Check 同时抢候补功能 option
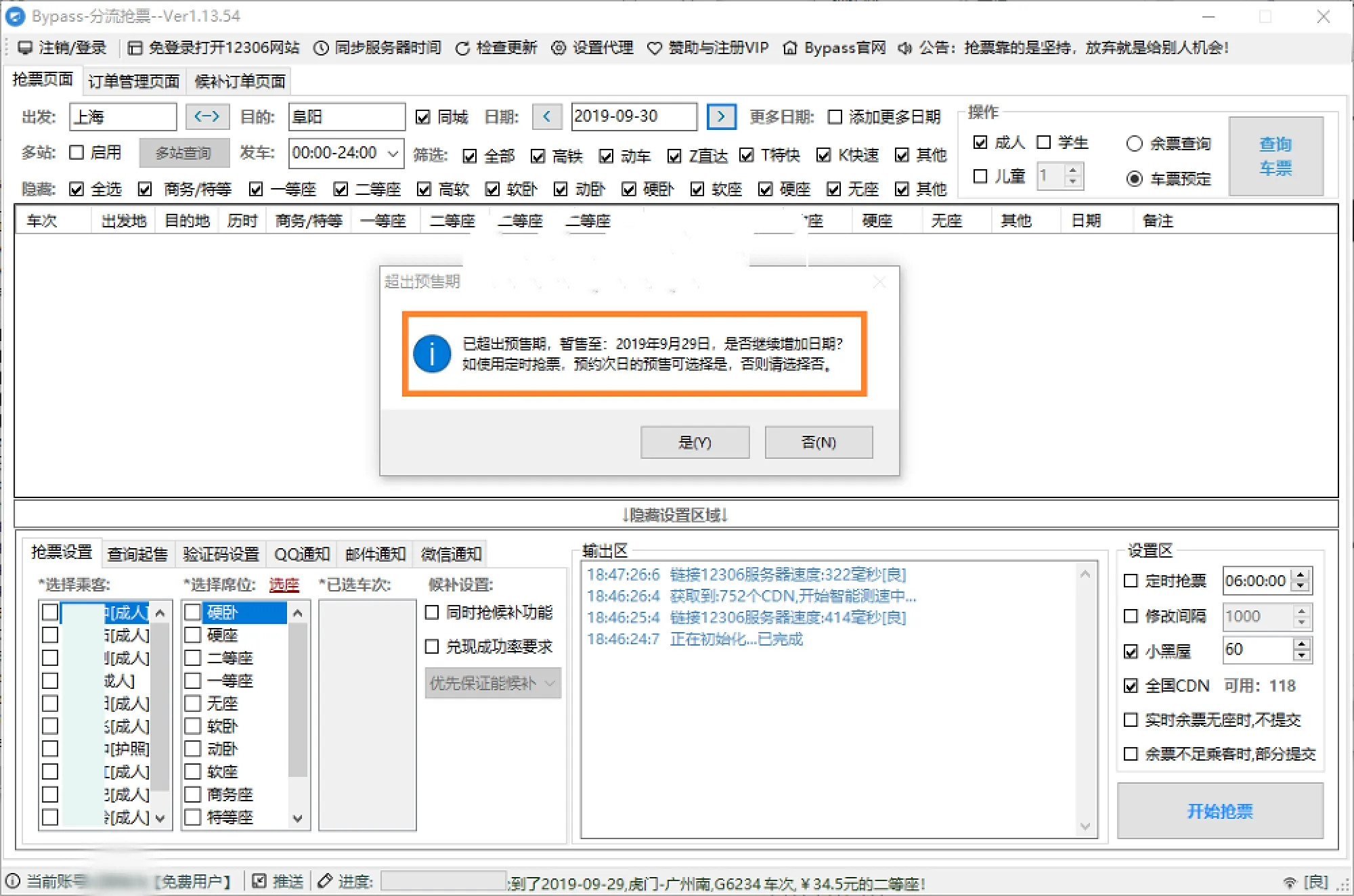The image size is (1354, 896). [432, 612]
